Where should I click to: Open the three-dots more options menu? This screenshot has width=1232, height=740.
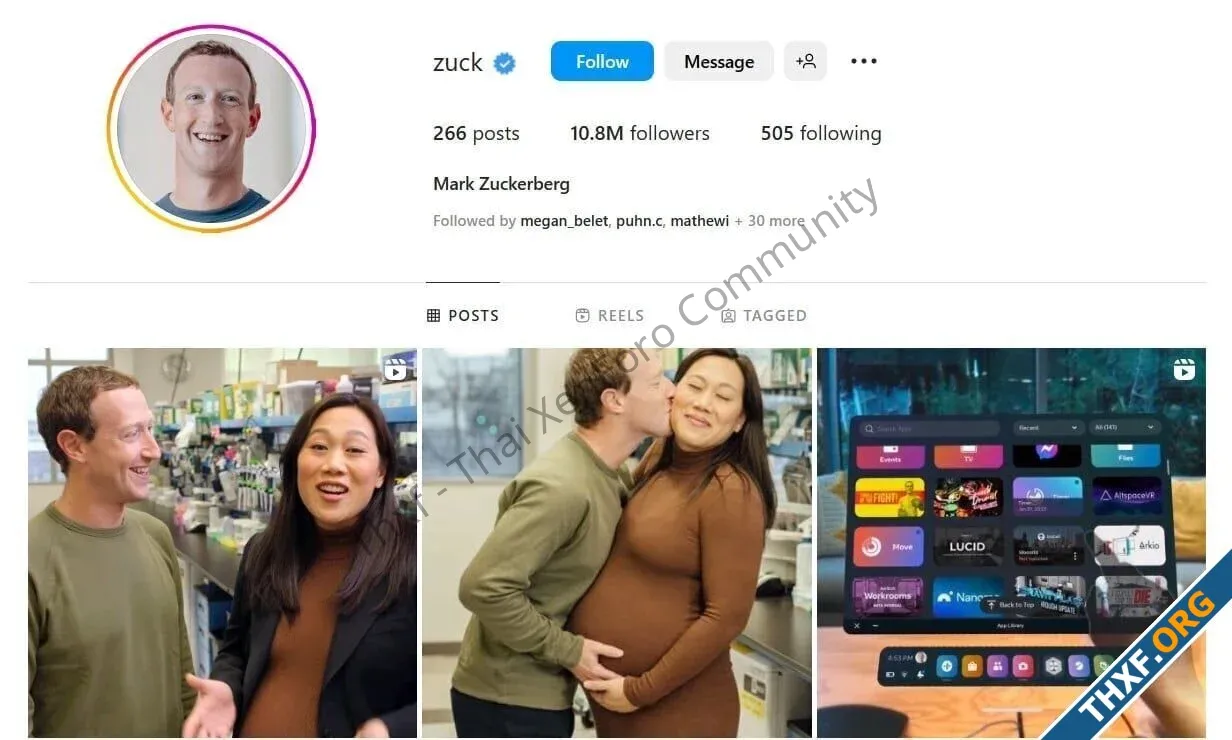pos(864,61)
